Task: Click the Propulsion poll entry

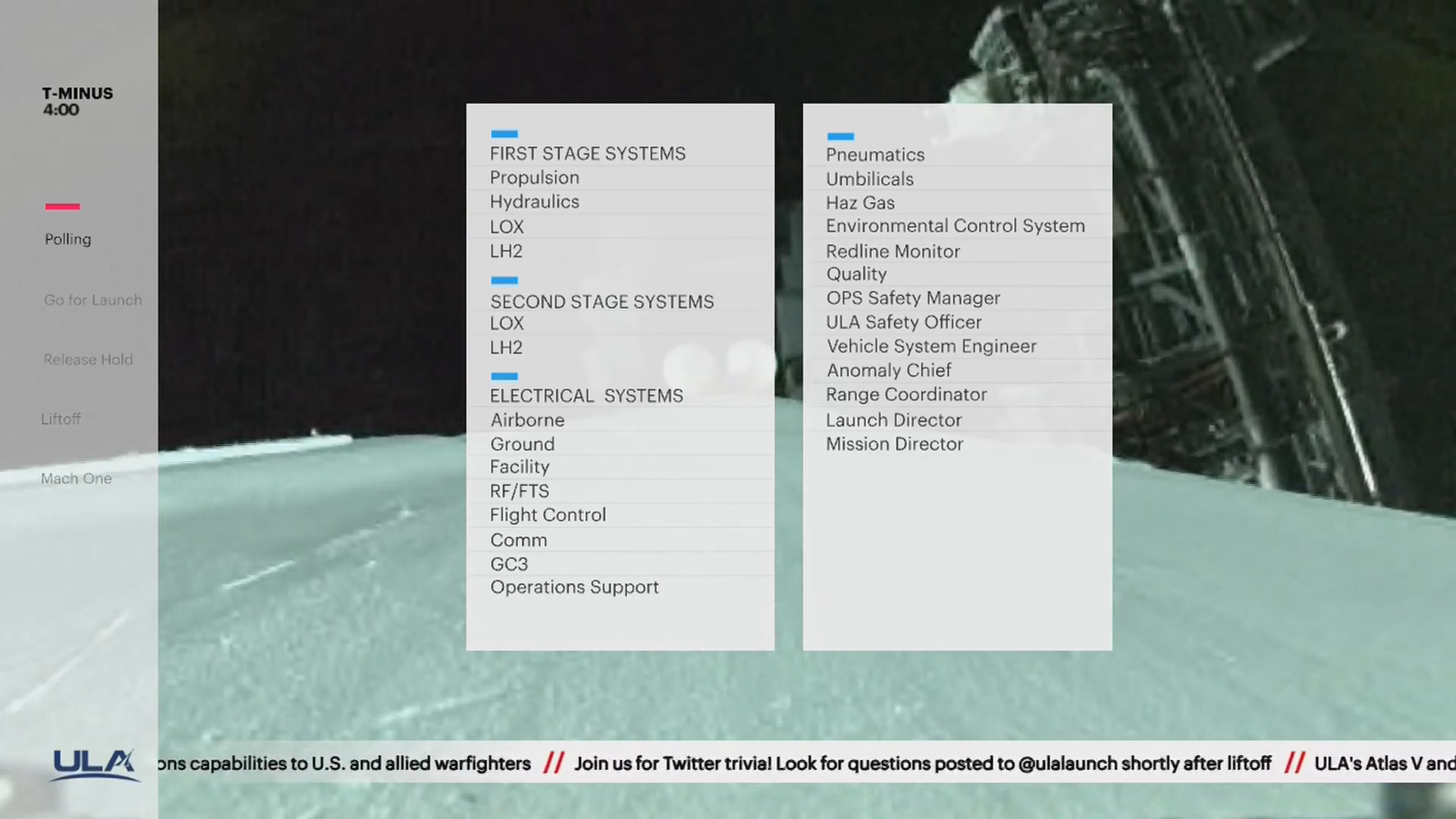Action: coord(534,177)
